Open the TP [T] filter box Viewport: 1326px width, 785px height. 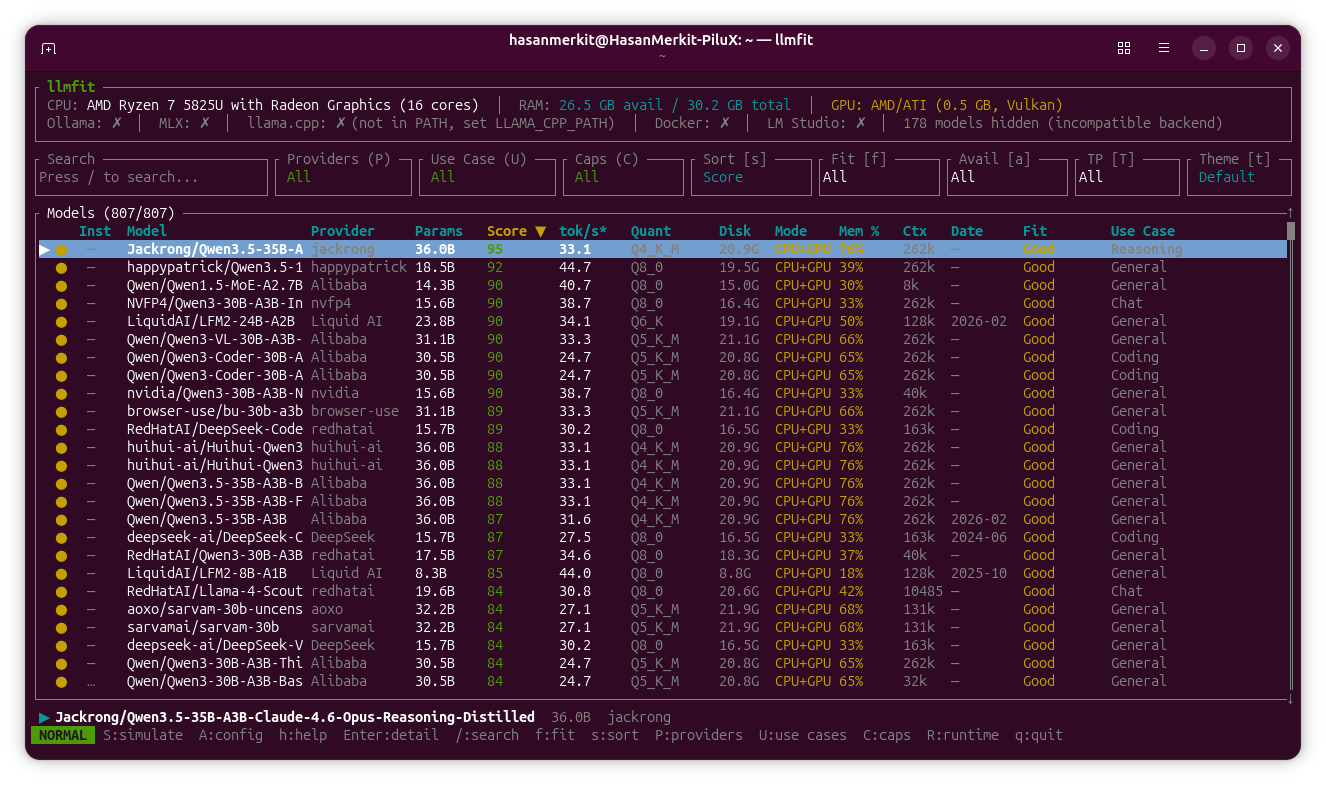(x=1127, y=177)
